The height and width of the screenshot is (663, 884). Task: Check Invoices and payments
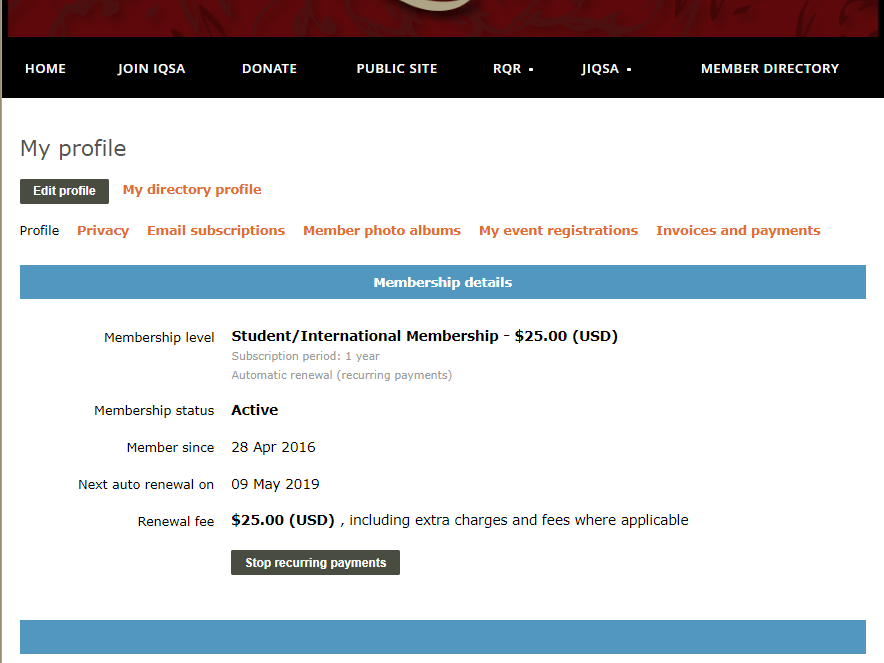[x=738, y=230]
